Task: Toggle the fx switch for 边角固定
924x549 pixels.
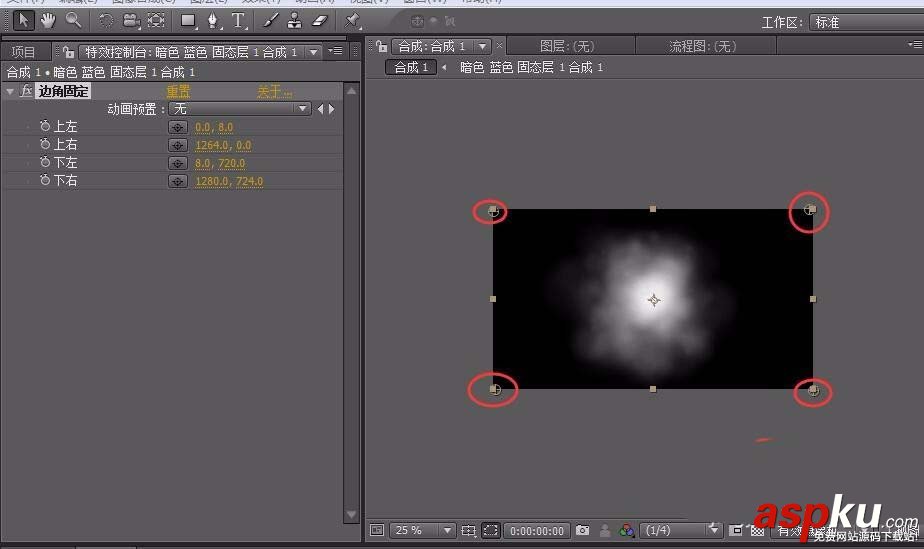Action: [27, 91]
